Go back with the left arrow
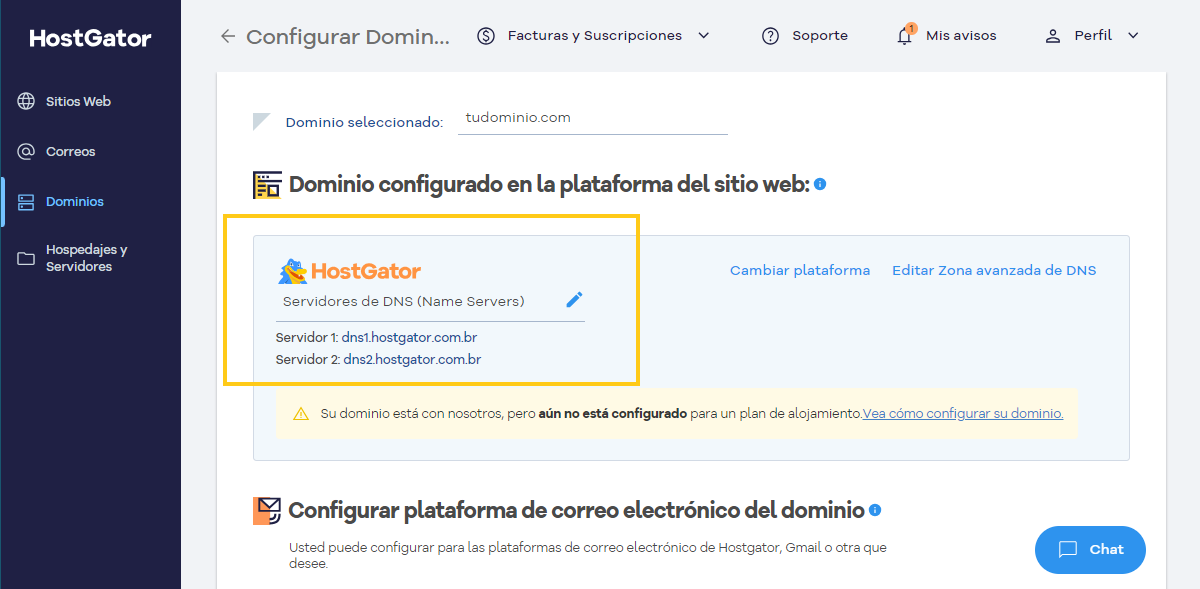The image size is (1200, 589). coord(228,36)
